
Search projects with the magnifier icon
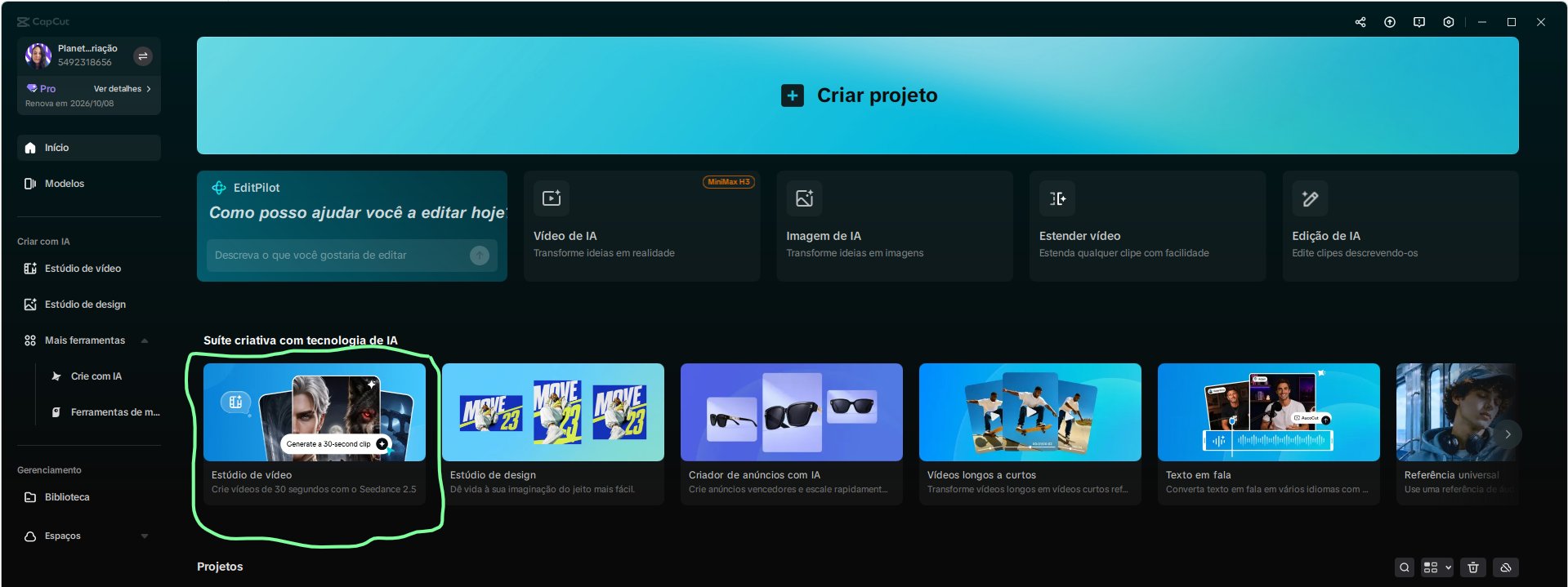(x=1405, y=567)
